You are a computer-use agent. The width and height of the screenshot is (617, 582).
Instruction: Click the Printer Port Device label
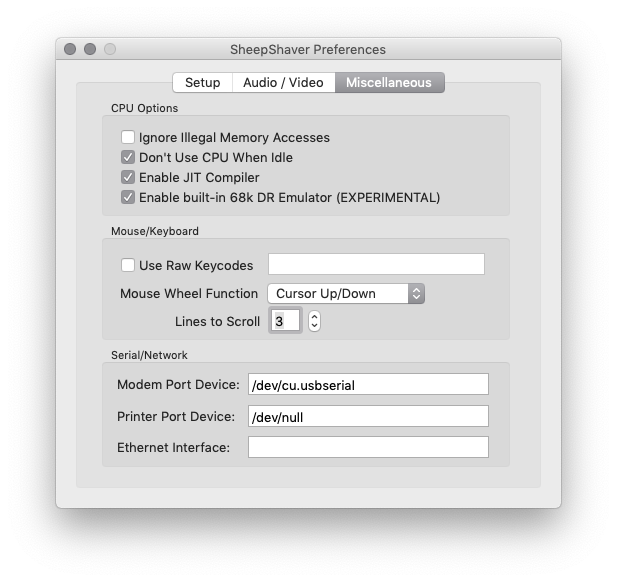[x=176, y=416]
